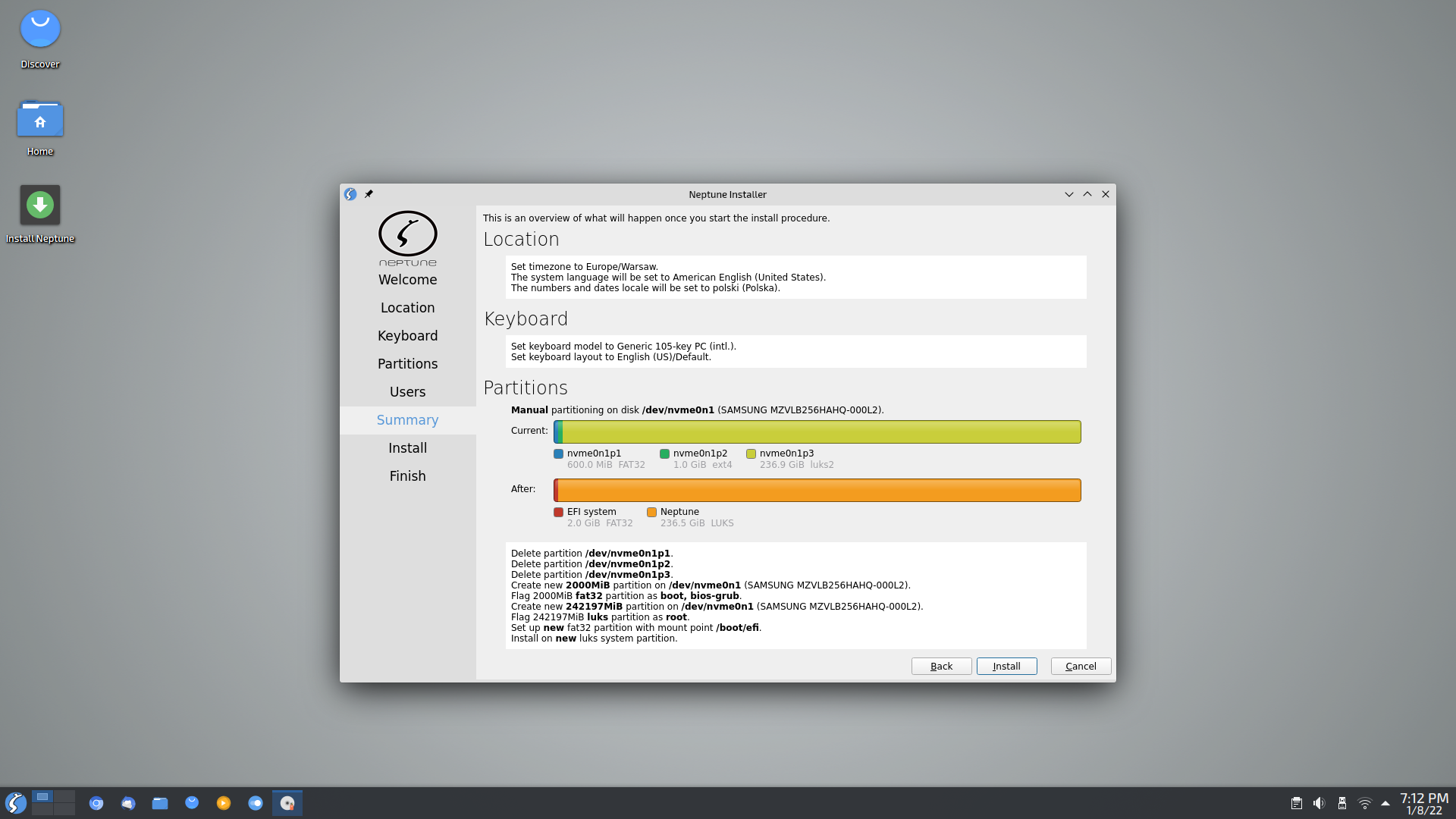Click the Current partition layout bar
1456x819 pixels.
click(817, 431)
